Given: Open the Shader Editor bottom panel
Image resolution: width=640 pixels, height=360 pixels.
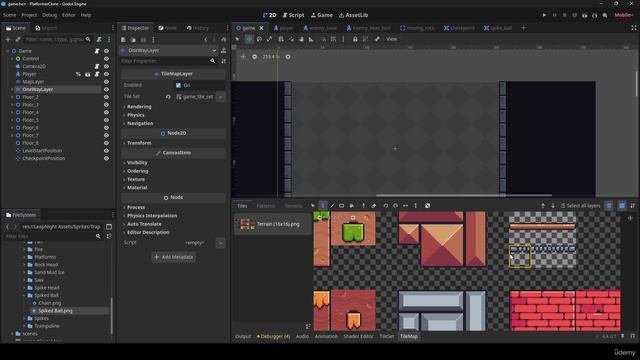Looking at the screenshot, I should [358, 336].
